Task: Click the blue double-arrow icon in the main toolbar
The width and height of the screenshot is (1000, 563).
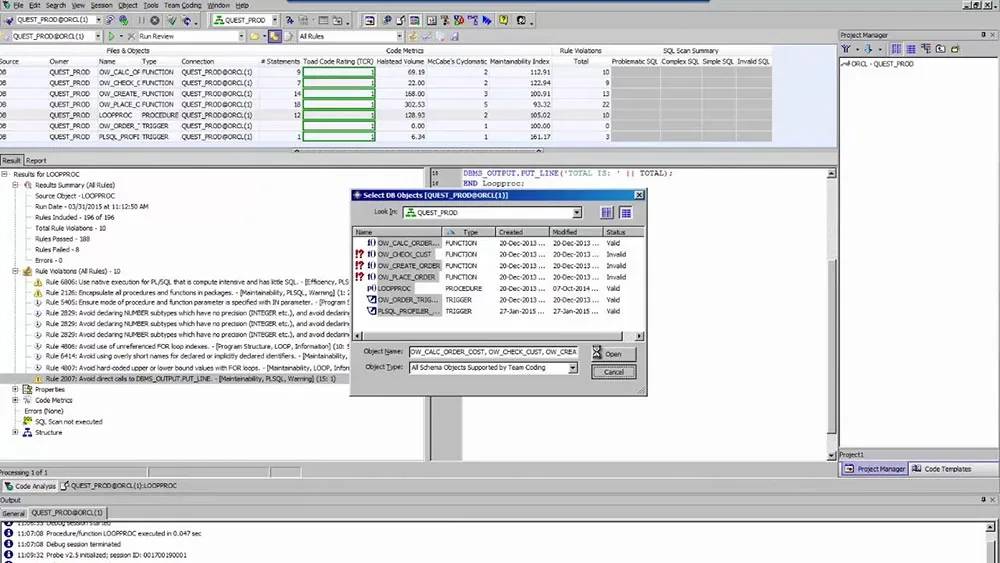Action: (487, 20)
